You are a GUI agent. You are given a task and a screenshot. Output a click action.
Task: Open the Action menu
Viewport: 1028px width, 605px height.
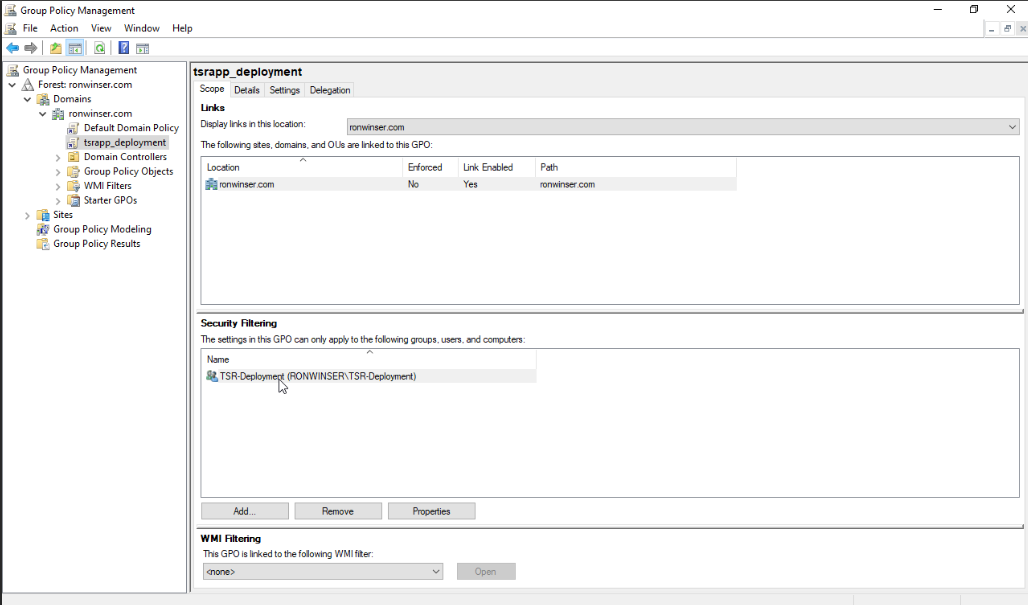pyautogui.click(x=64, y=28)
